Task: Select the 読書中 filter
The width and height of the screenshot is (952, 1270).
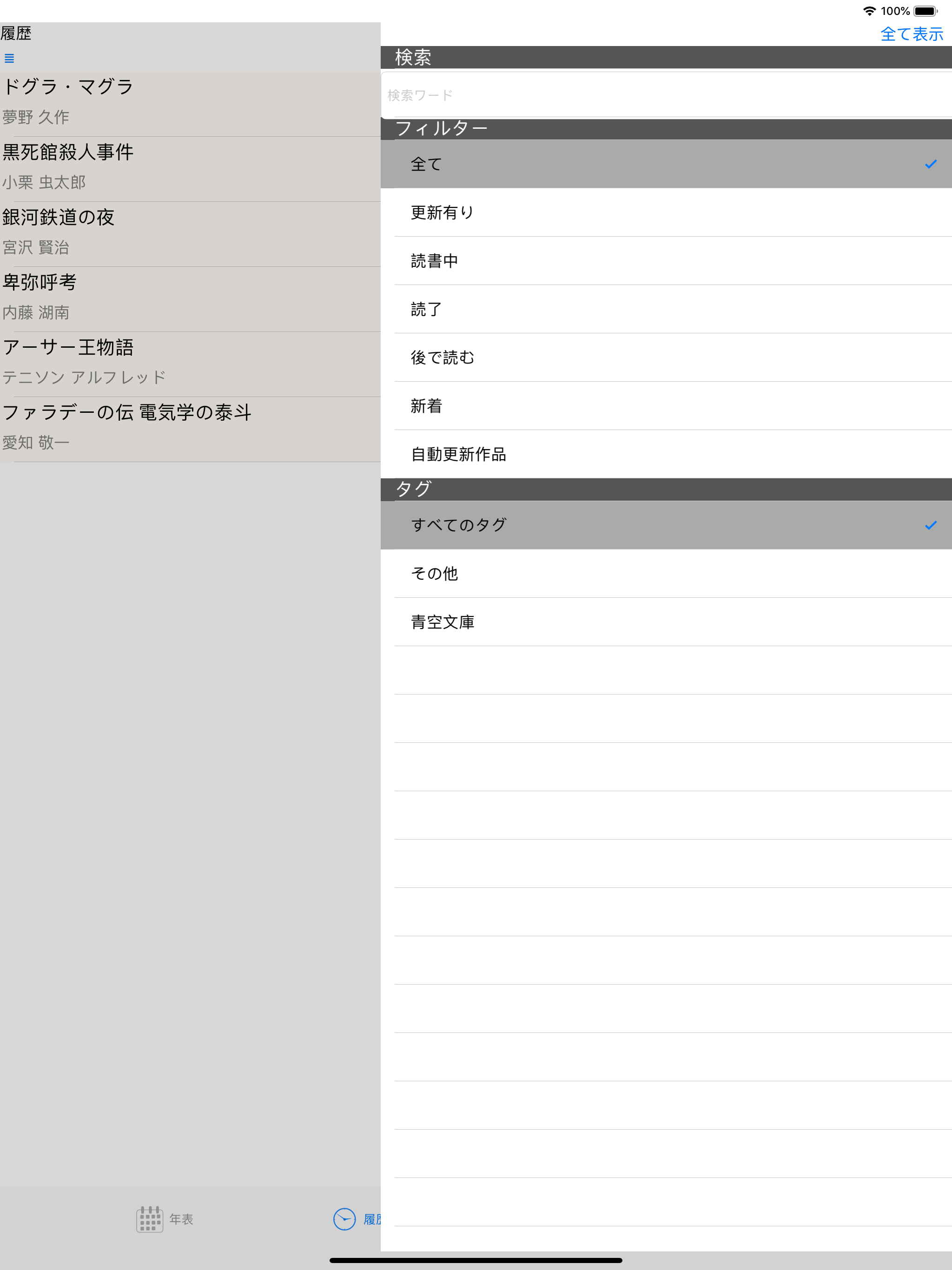Action: [x=666, y=261]
